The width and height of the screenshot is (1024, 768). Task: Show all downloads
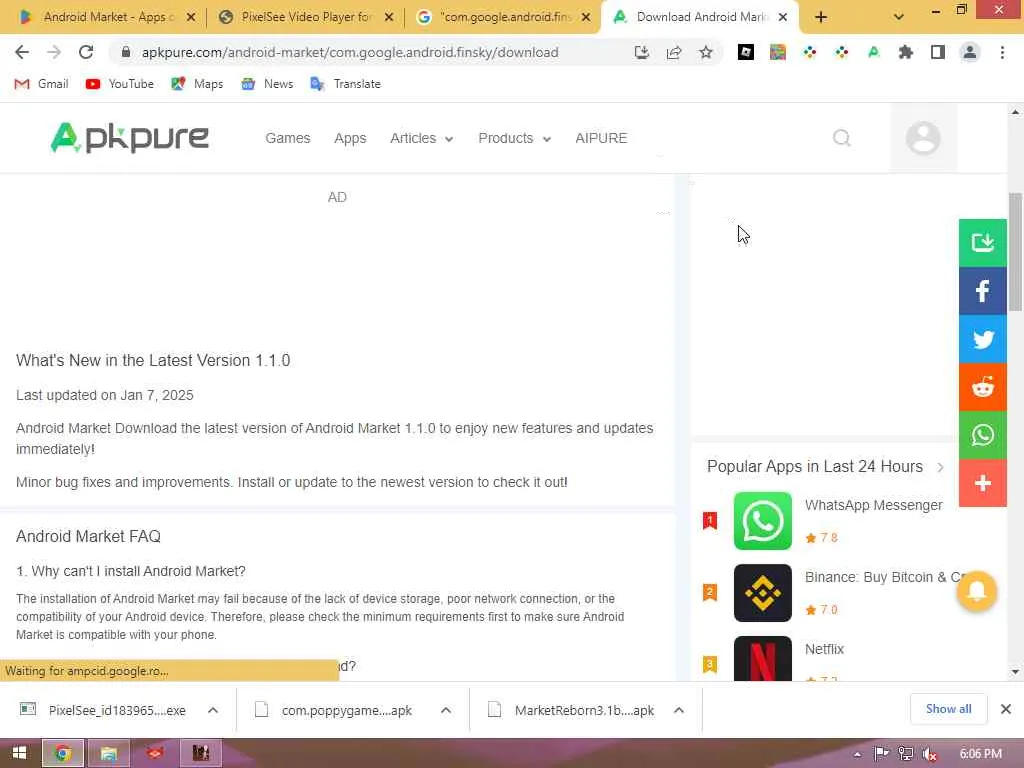[x=948, y=709]
